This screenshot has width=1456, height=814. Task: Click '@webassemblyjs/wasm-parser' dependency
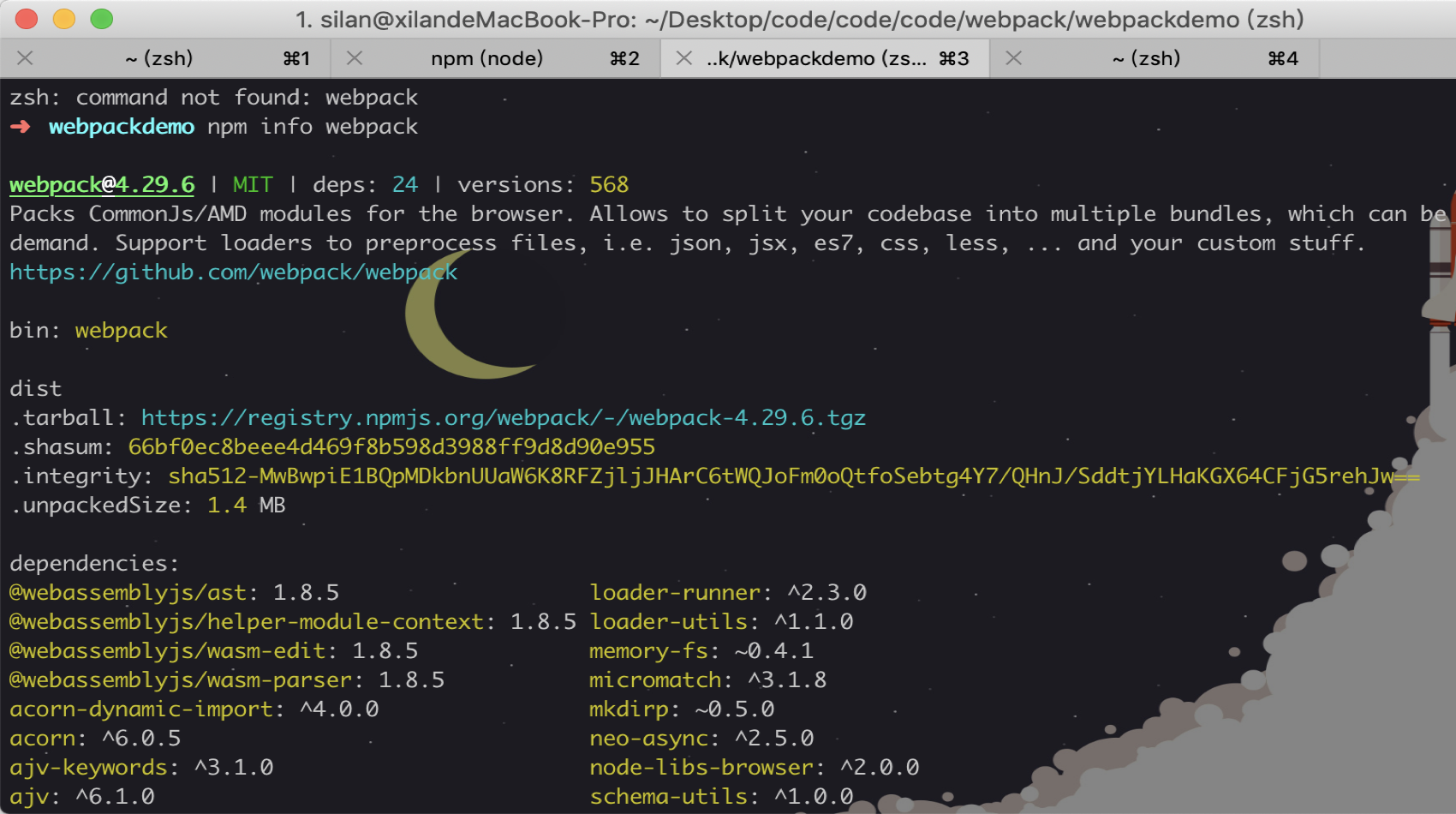pos(181,680)
